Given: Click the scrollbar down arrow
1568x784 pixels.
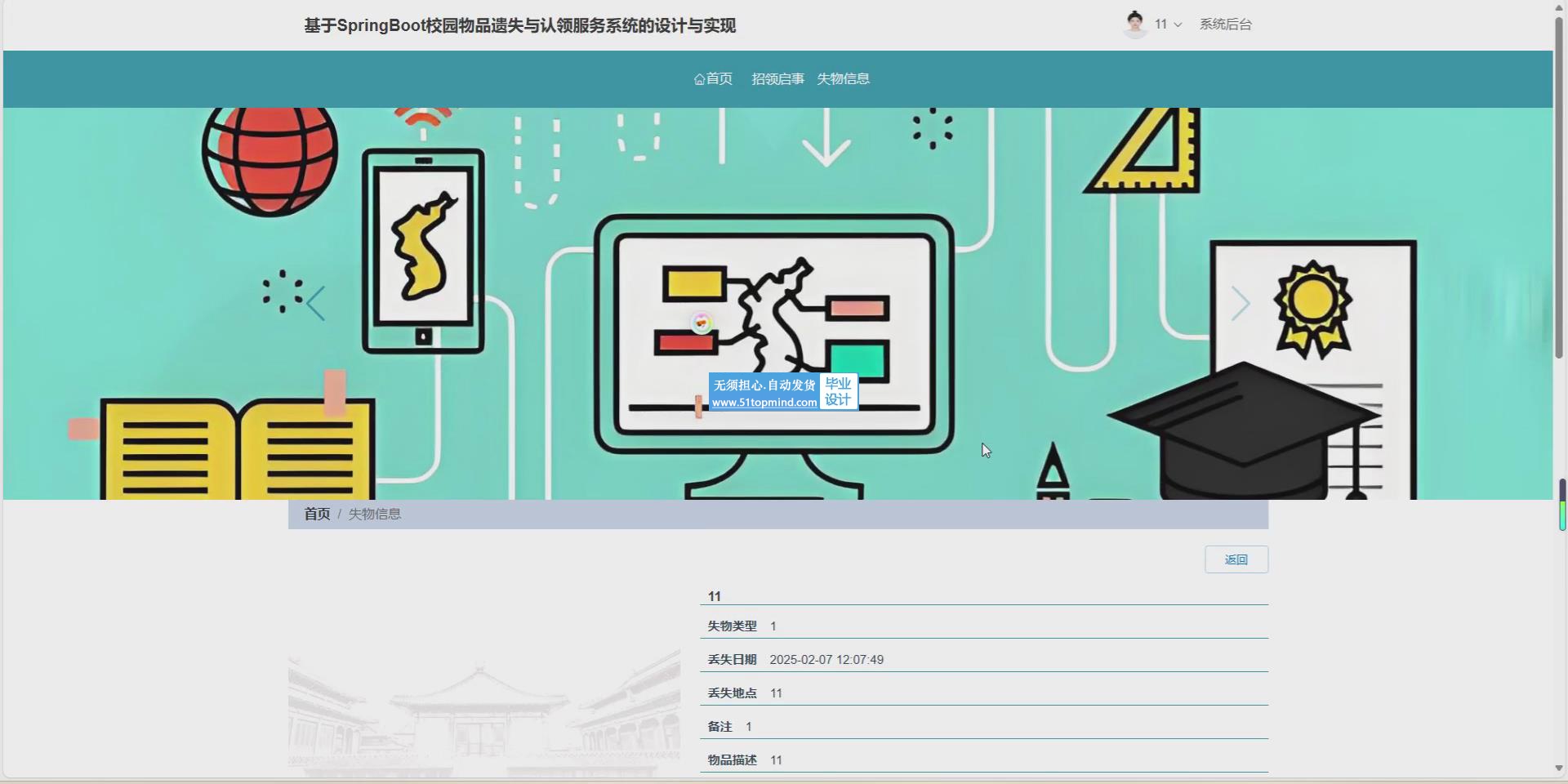Looking at the screenshot, I should (1558, 768).
